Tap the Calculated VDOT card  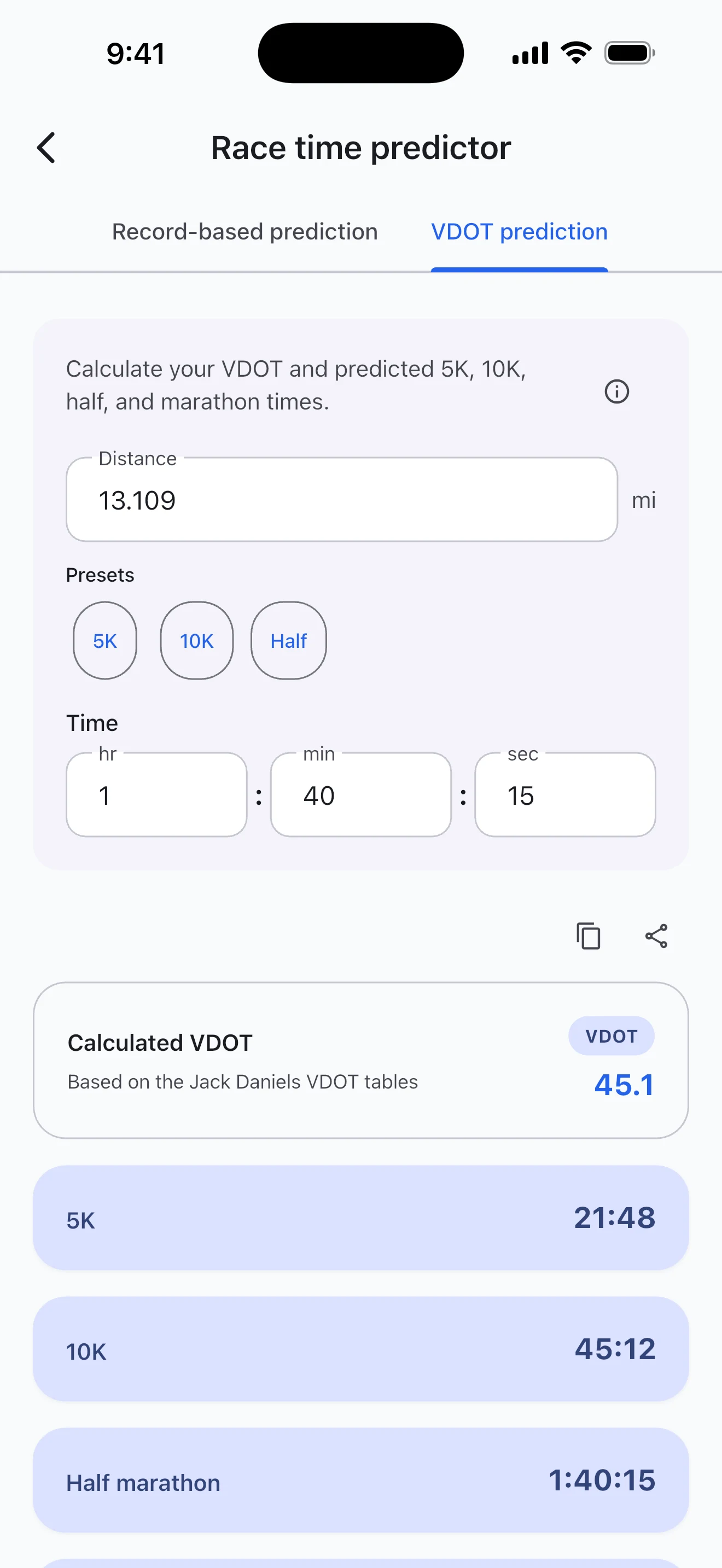point(360,1060)
